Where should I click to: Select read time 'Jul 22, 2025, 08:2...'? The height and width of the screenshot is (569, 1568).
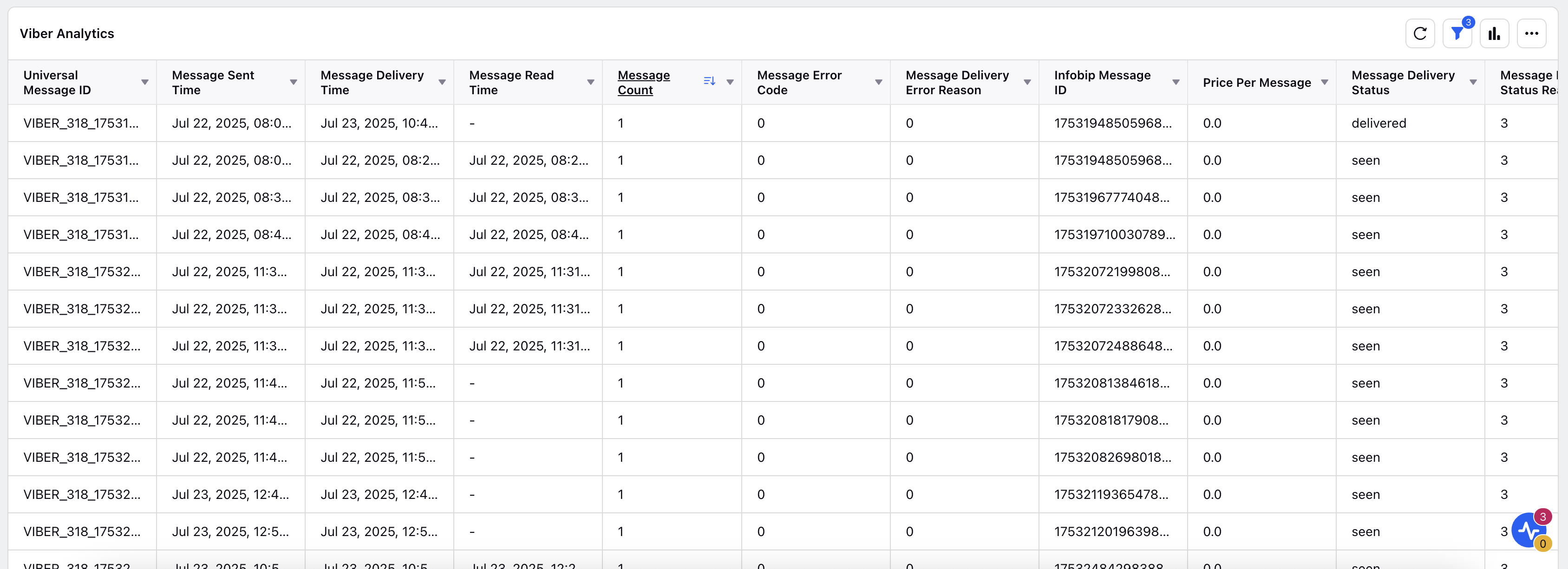(529, 160)
